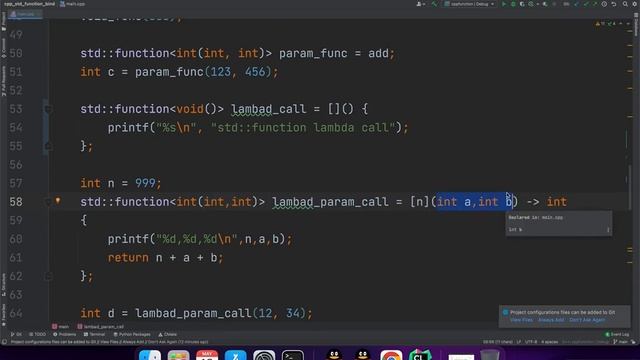Click the rollback undo arrow icon
This screenshot has height=360, width=640.
[613, 4]
